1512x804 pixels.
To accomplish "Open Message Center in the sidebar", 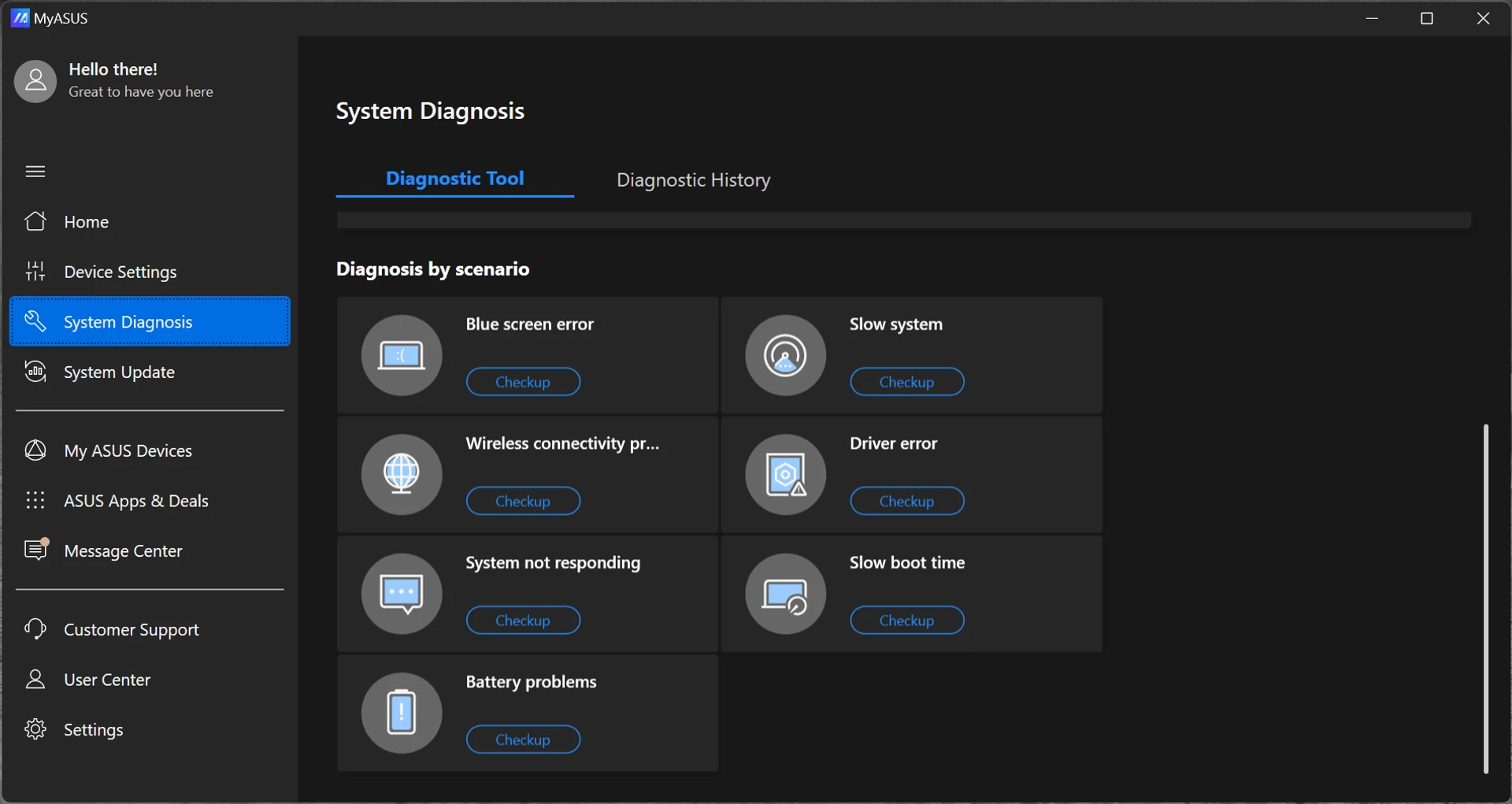I will [x=150, y=550].
